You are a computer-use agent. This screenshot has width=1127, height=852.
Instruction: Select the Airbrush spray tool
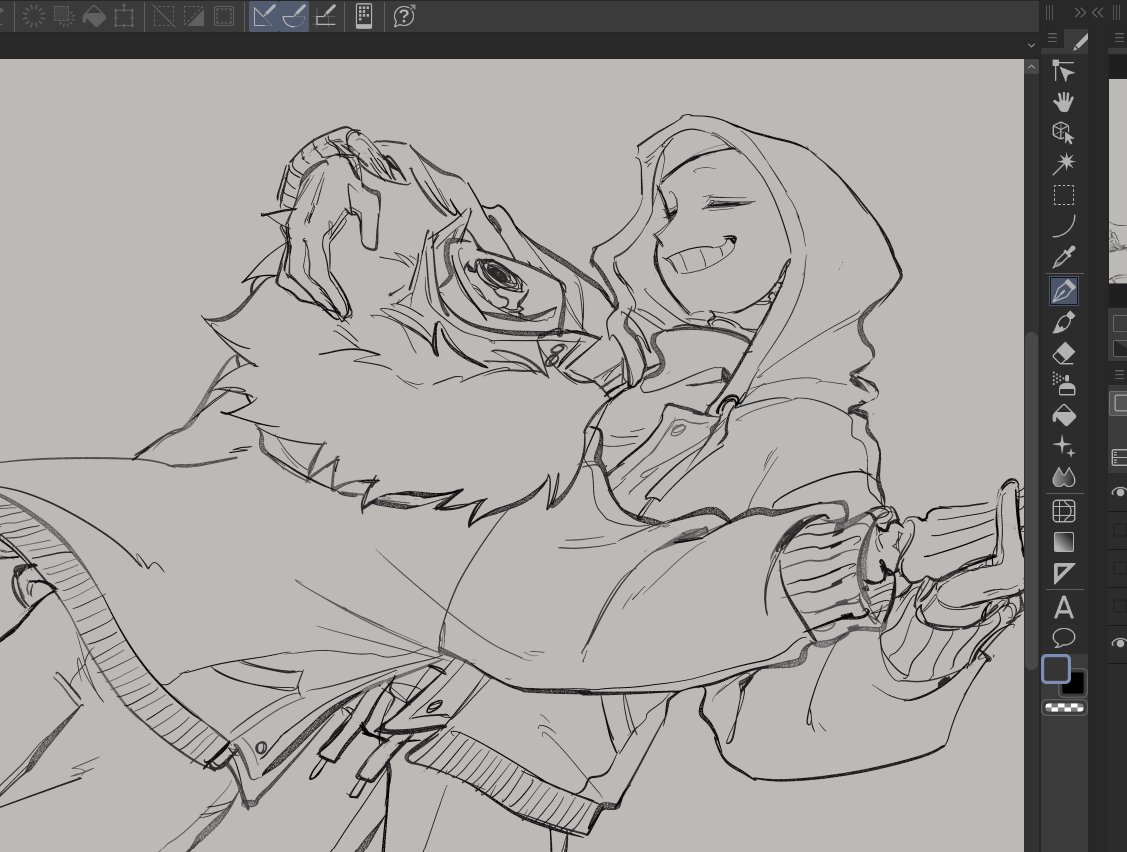pyautogui.click(x=1063, y=384)
